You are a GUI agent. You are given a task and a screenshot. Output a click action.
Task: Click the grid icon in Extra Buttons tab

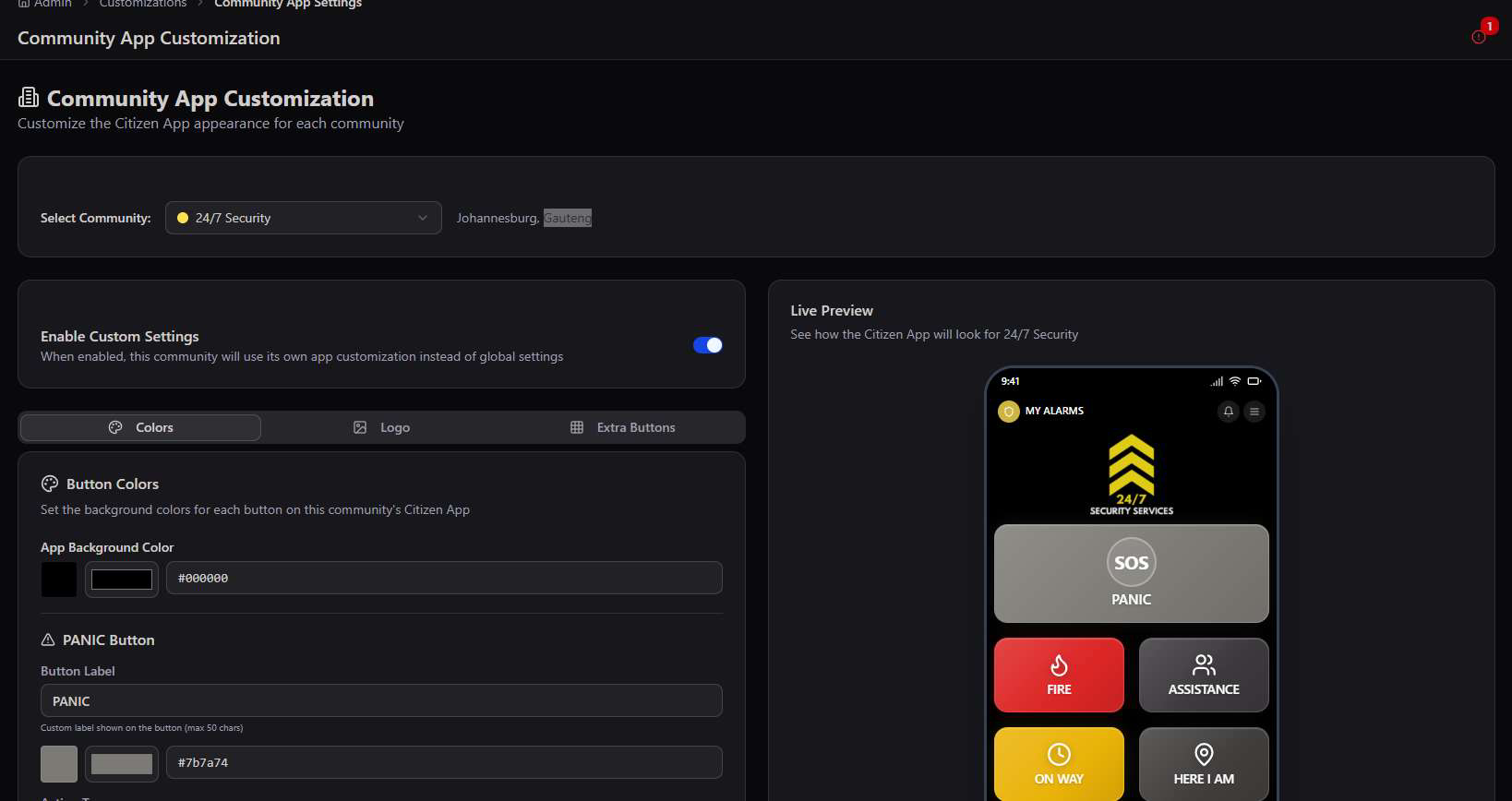coord(577,427)
